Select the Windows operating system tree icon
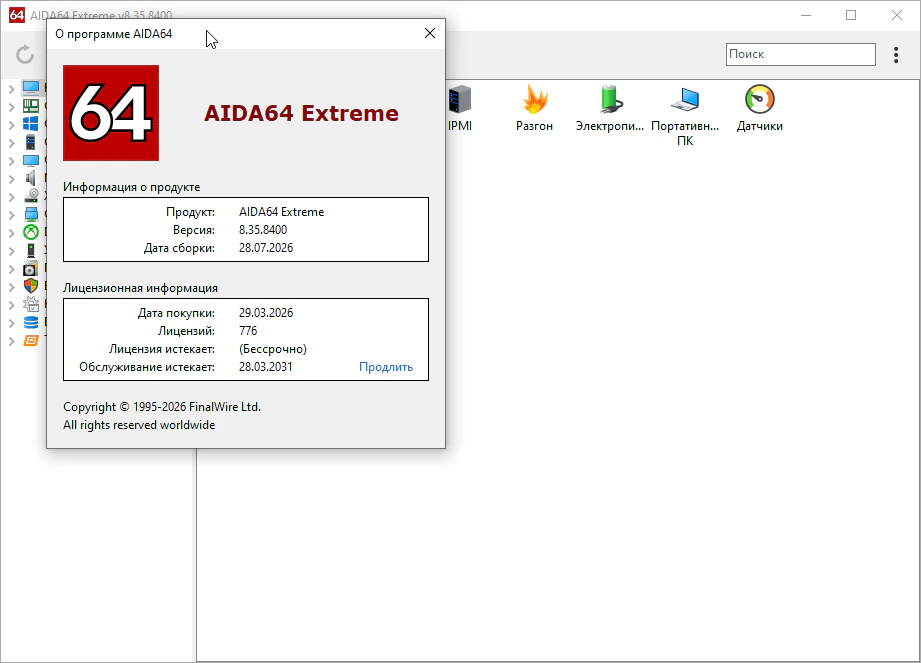Image resolution: width=921 pixels, height=663 pixels. (x=31, y=124)
